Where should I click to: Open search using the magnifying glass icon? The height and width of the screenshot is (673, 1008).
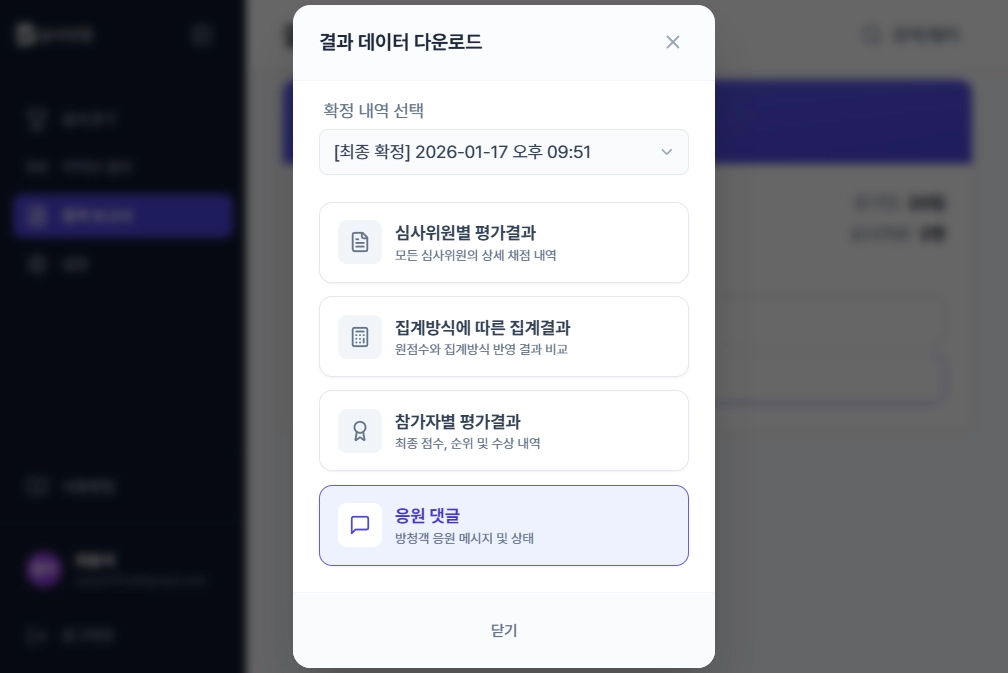click(x=870, y=34)
